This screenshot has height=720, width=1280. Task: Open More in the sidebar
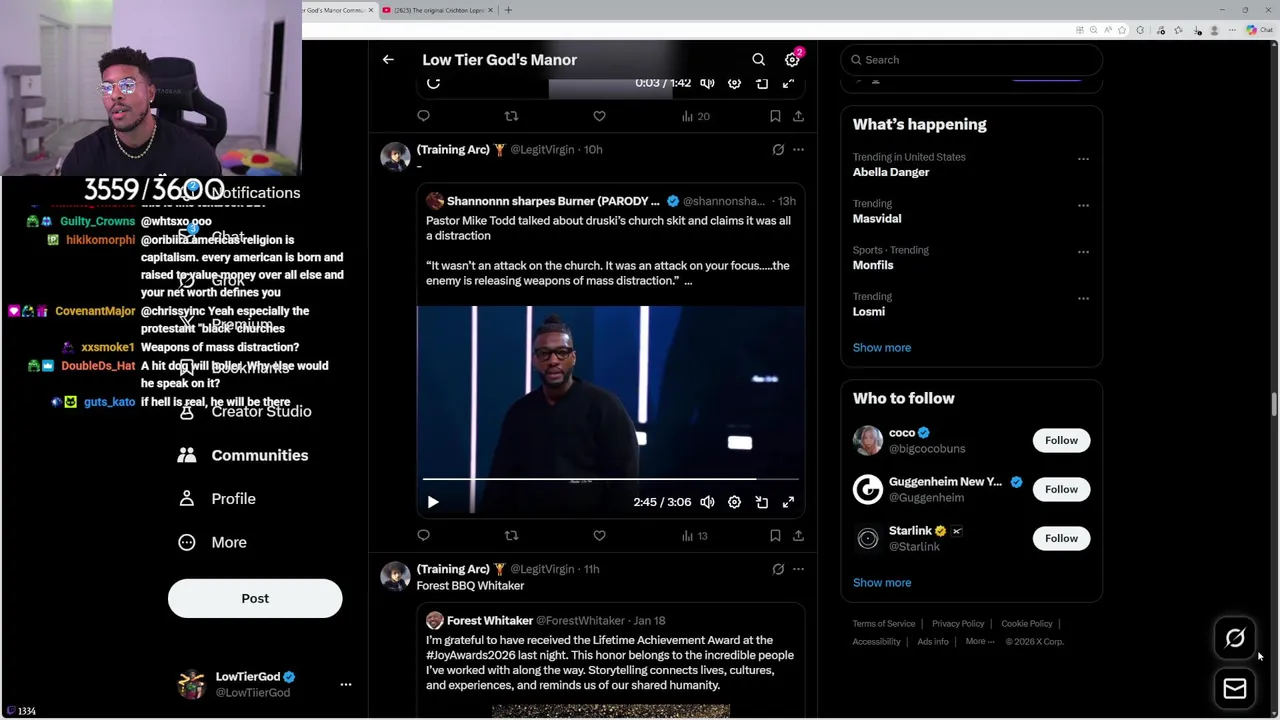(212, 542)
